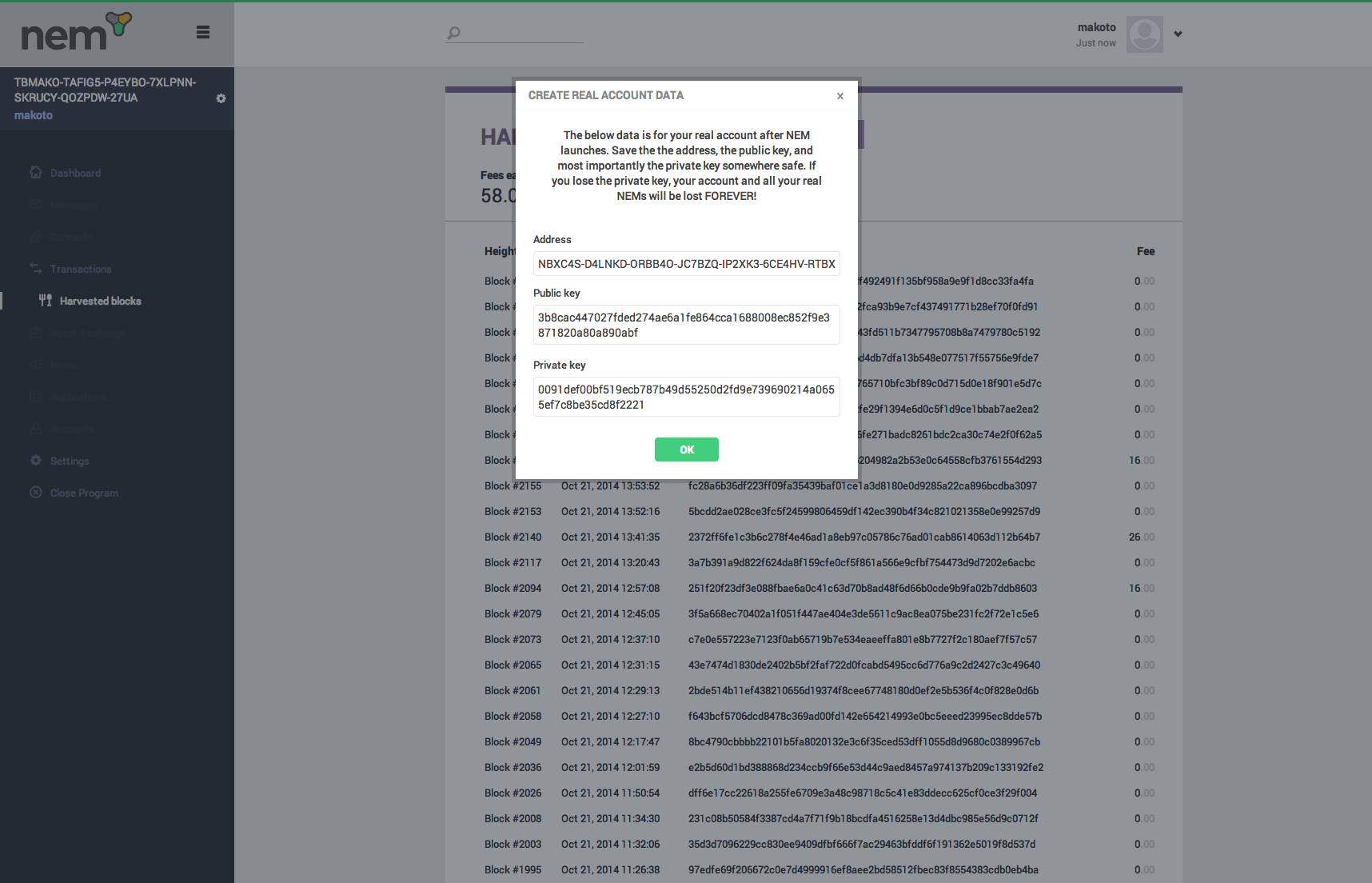Open Accounts in the sidebar
The image size is (1372, 883).
coord(72,429)
